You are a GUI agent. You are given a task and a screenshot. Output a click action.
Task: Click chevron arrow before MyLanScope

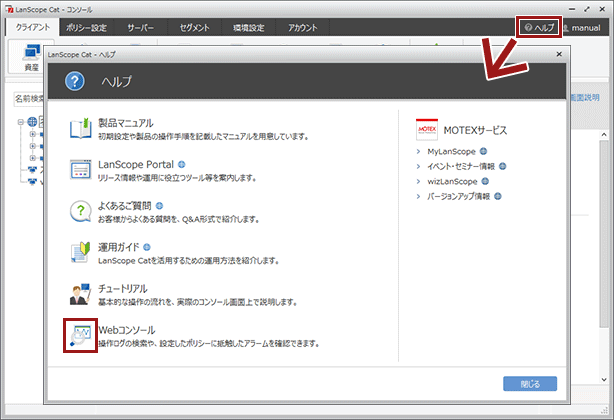click(x=419, y=151)
